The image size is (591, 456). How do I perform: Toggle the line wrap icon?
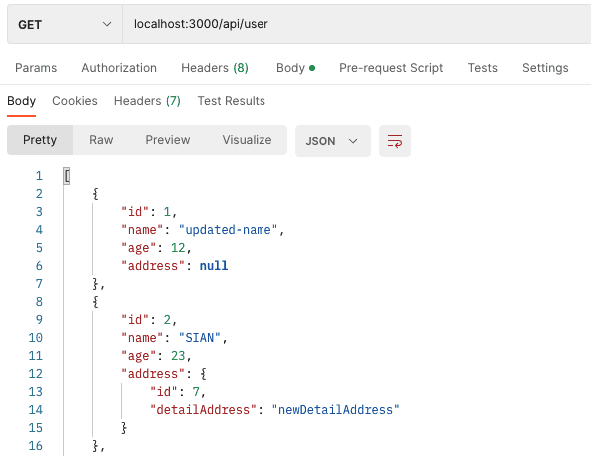tap(395, 141)
